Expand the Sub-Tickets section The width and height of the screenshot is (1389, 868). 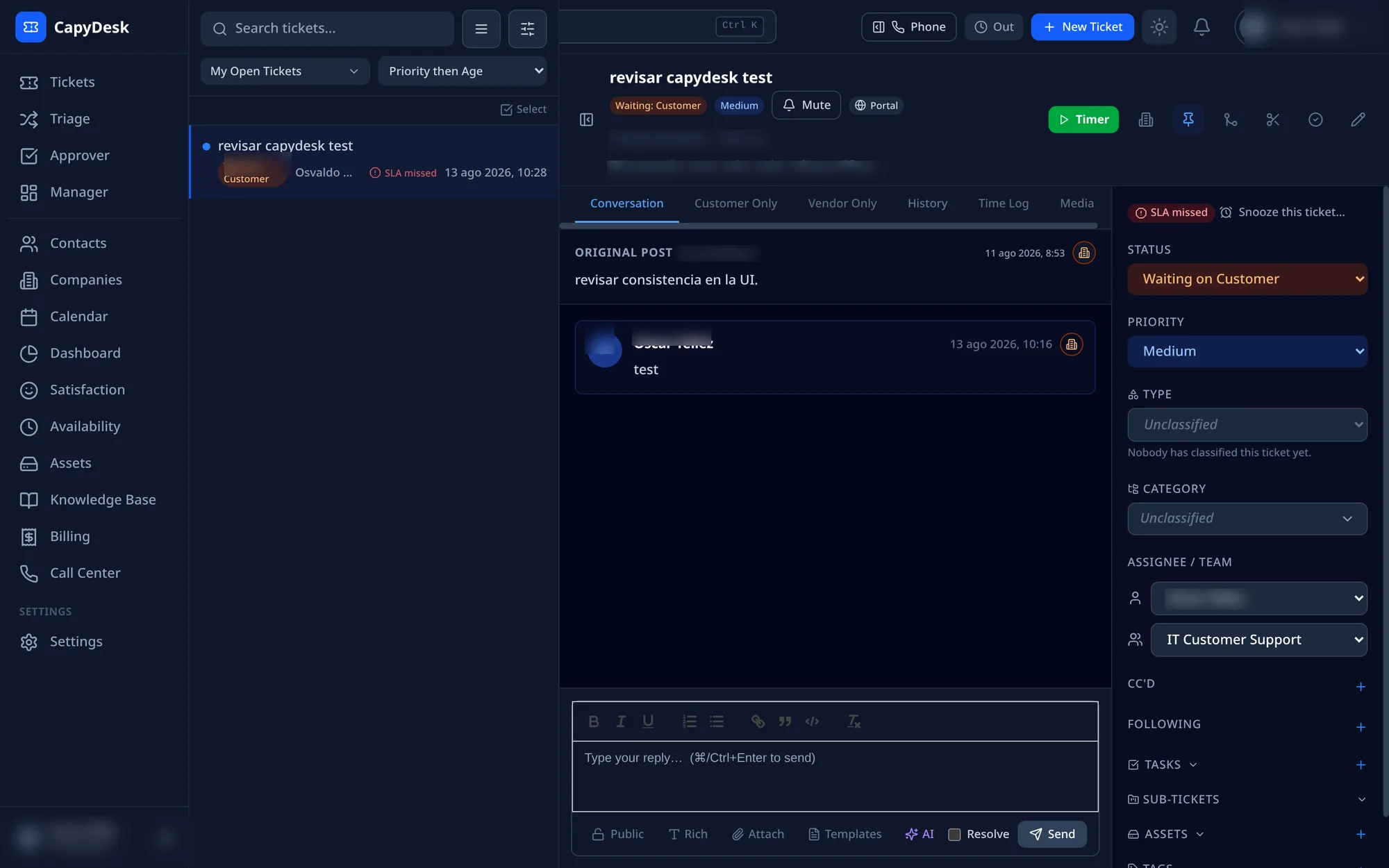(x=1361, y=799)
